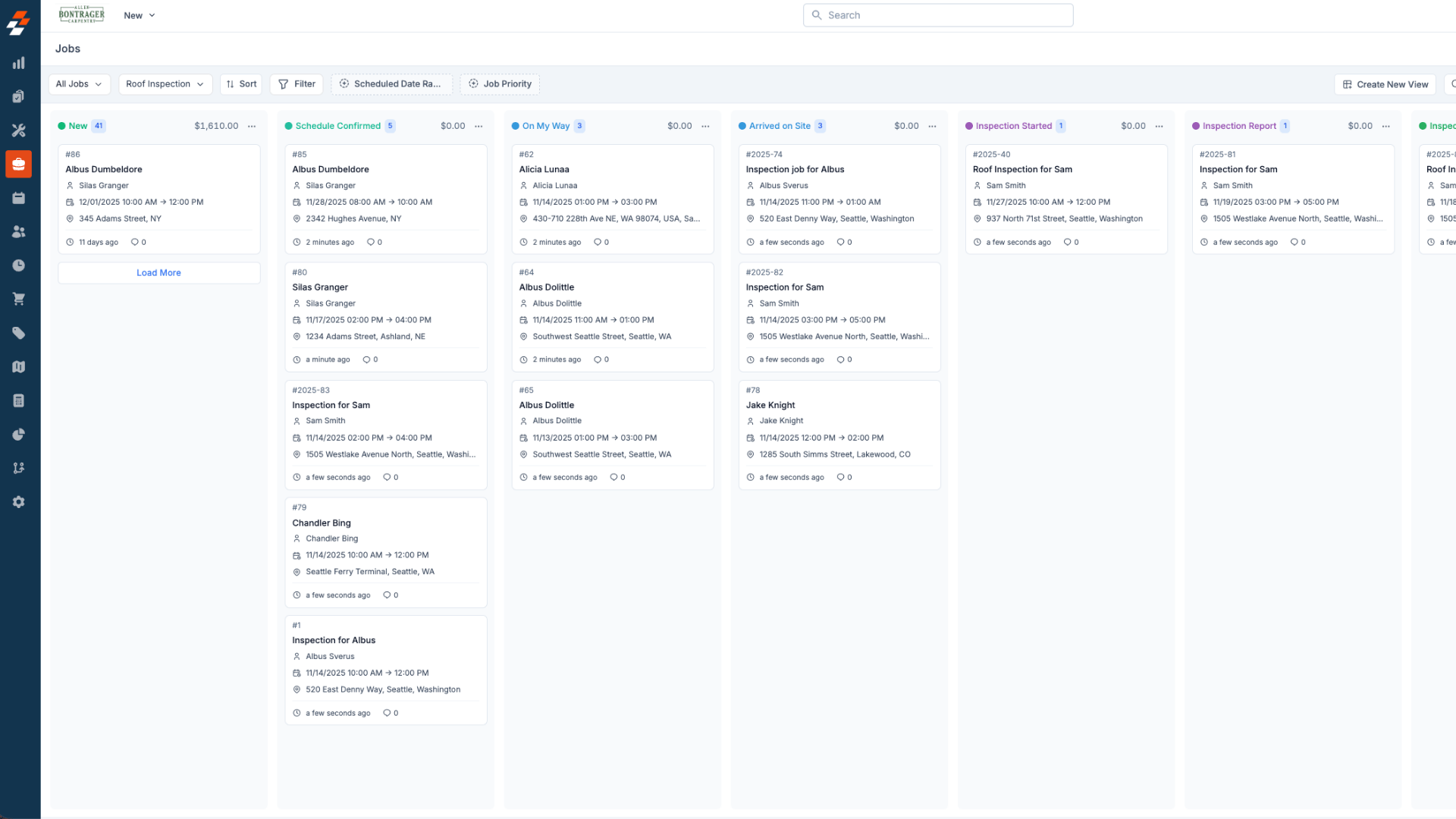The height and width of the screenshot is (819, 1456).
Task: Click the pie chart reports sidebar icon
Action: click(19, 435)
